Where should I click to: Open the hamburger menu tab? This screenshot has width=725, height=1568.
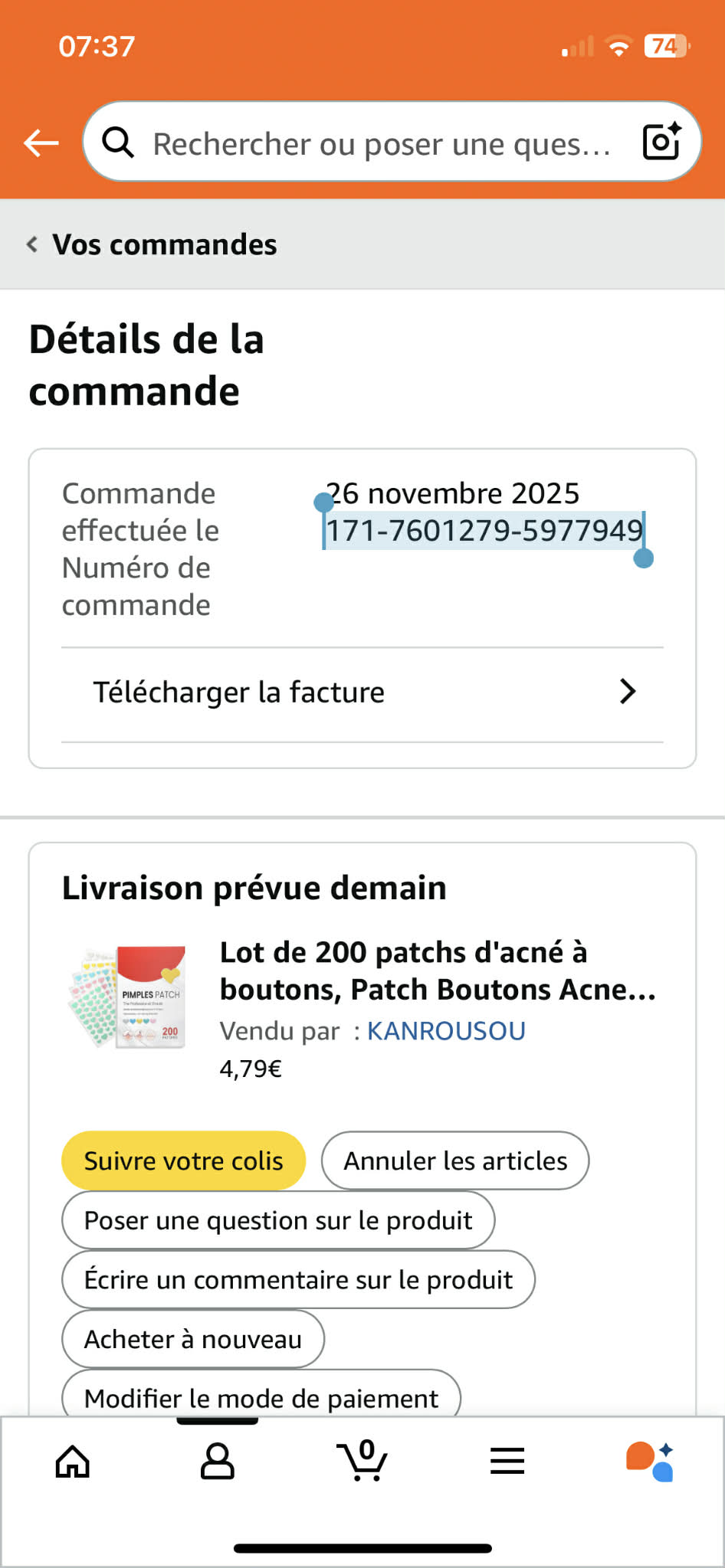[x=507, y=1461]
